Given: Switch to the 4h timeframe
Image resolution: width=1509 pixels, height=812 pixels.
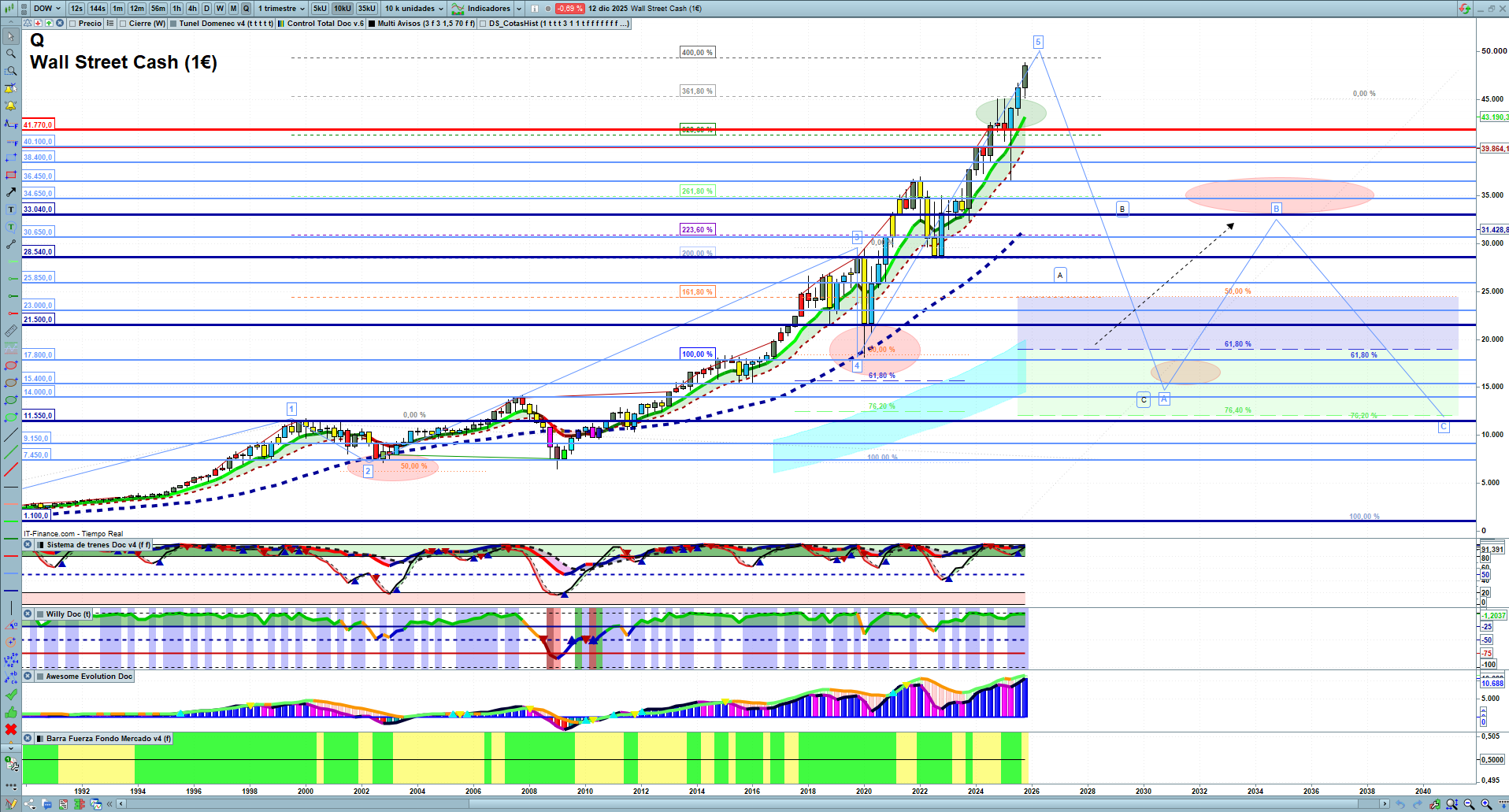Looking at the screenshot, I should 192,9.
